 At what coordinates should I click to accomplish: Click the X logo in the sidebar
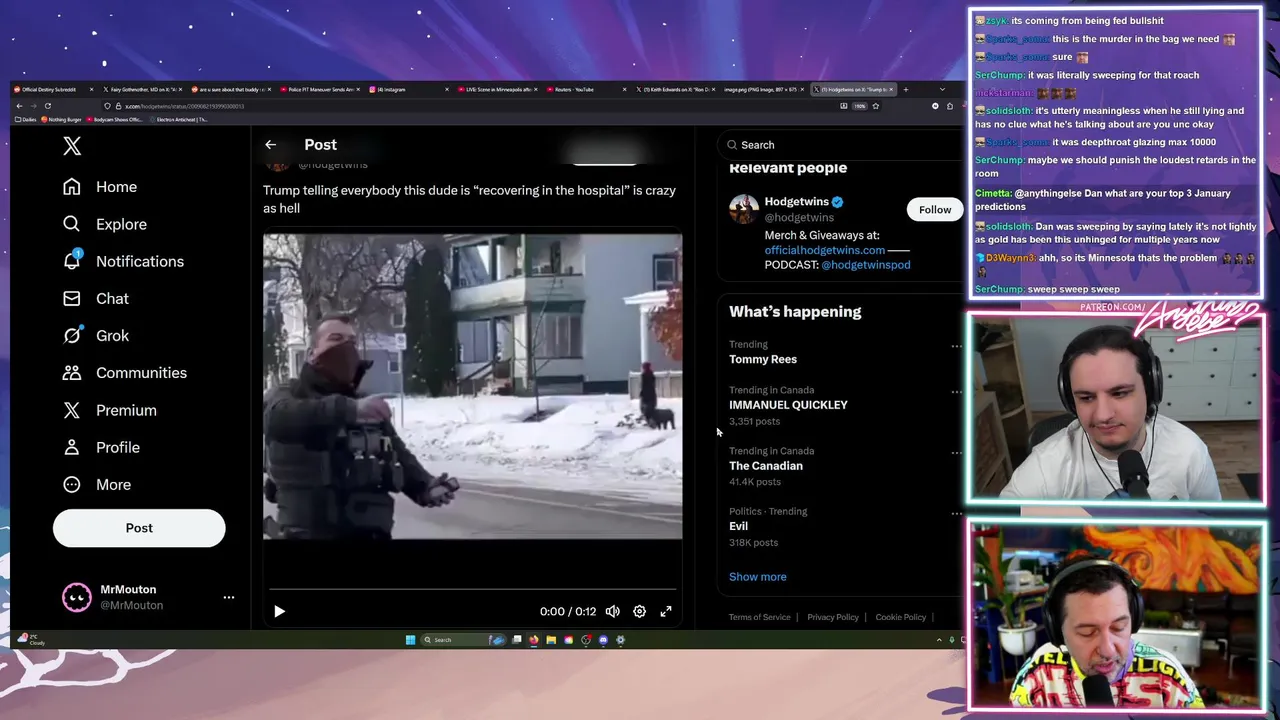pyautogui.click(x=72, y=146)
